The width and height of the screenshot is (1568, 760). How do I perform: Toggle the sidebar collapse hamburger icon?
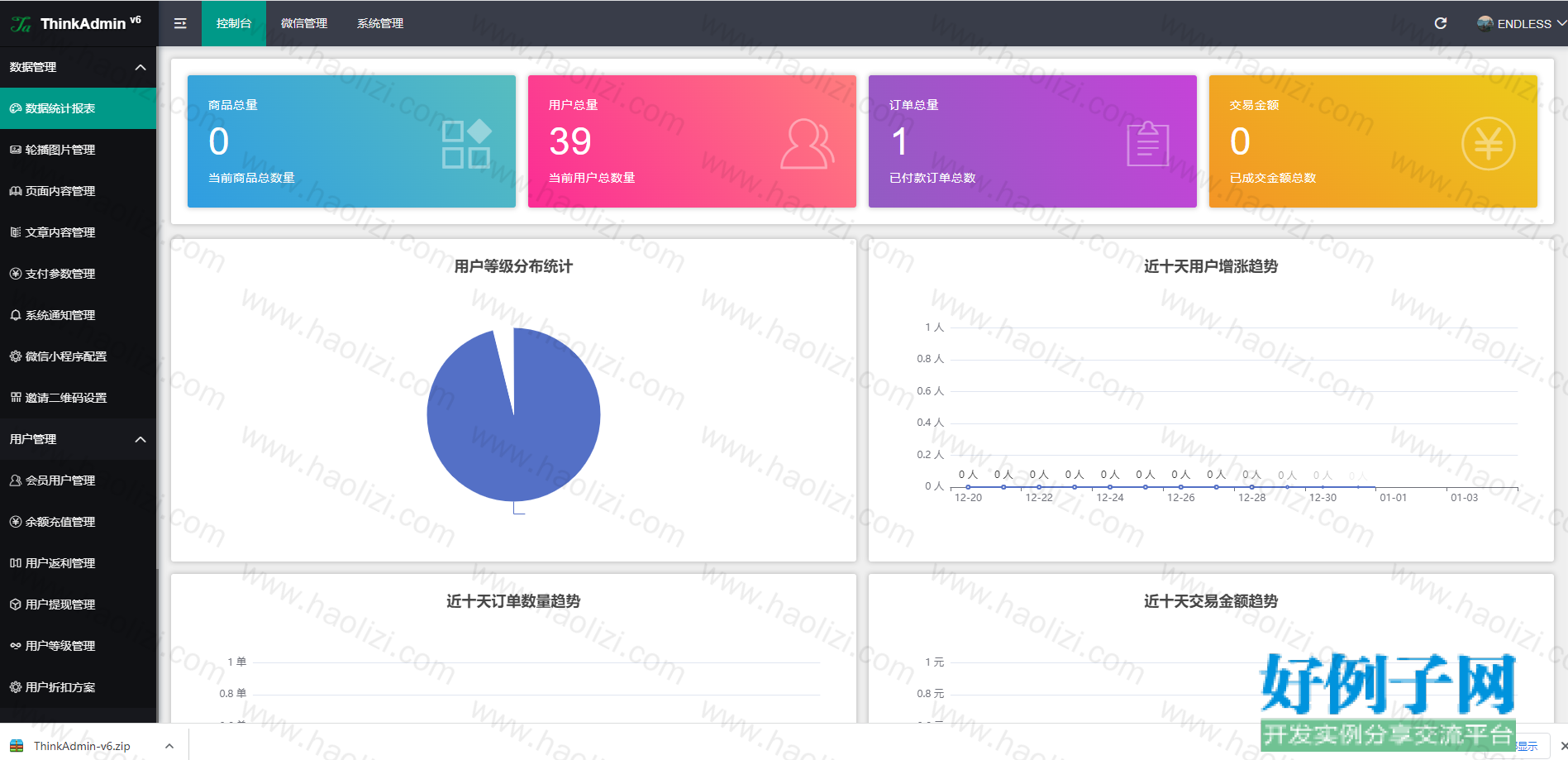coord(180,23)
